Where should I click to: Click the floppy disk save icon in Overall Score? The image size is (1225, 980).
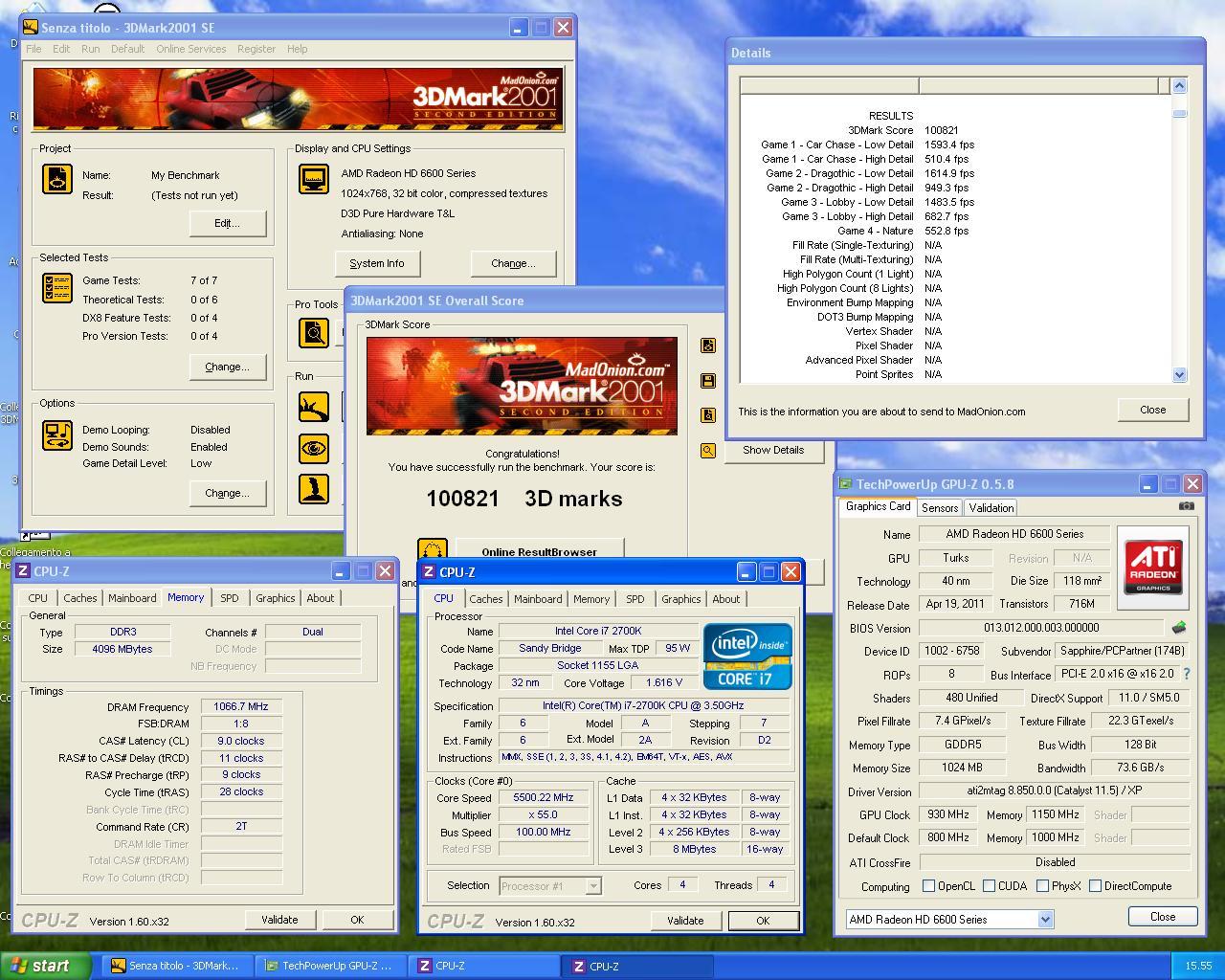(708, 381)
